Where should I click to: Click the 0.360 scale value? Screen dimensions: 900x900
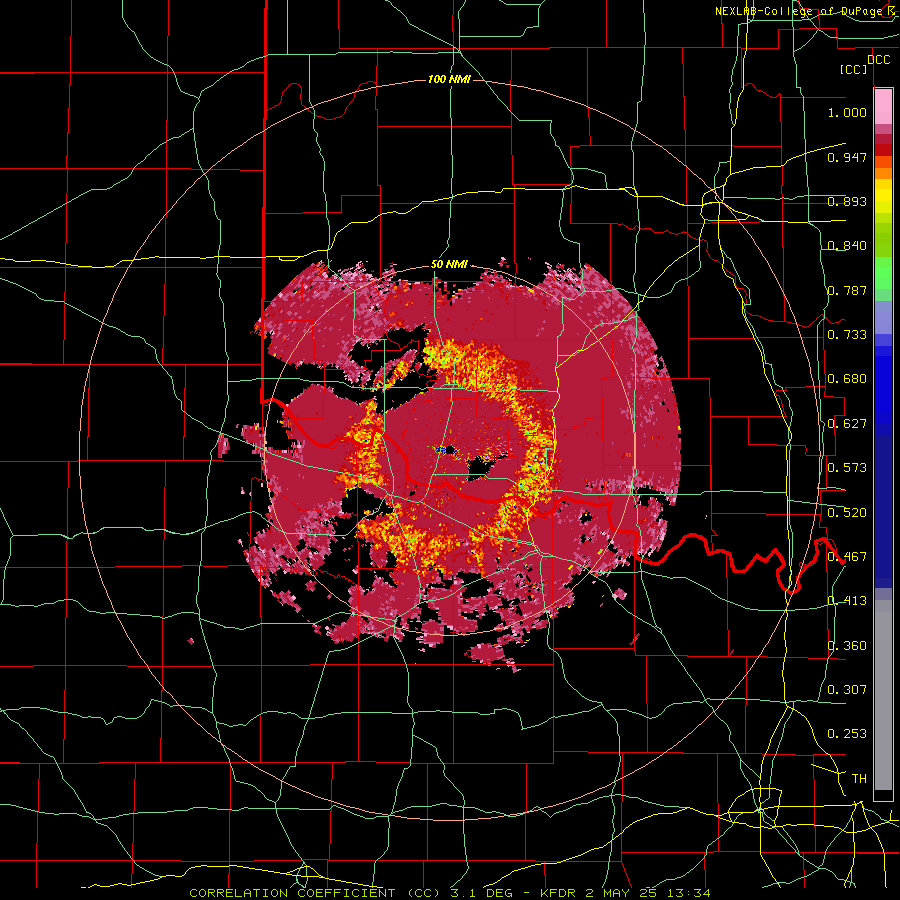click(847, 646)
